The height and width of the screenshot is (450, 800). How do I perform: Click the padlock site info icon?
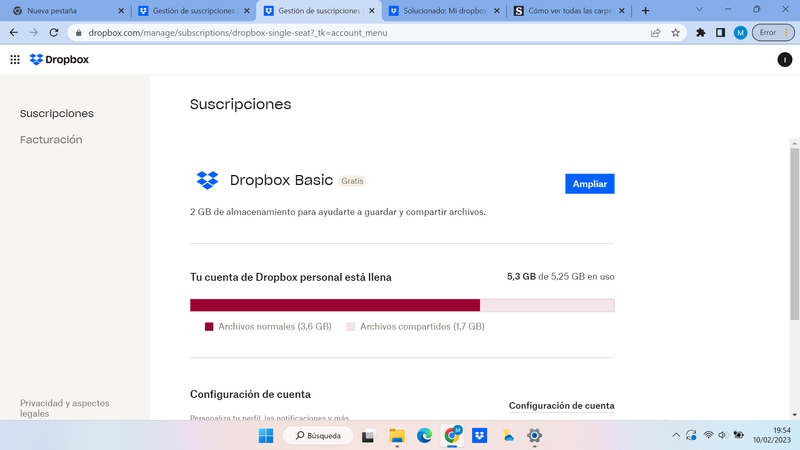point(78,33)
